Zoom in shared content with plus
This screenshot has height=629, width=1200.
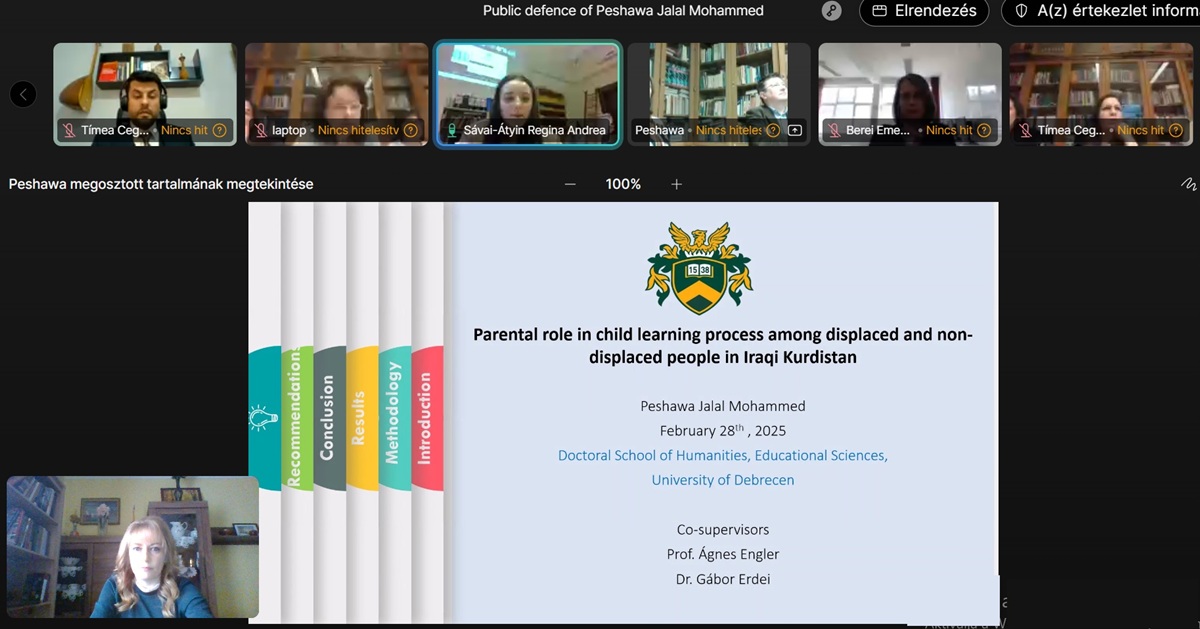click(x=677, y=184)
